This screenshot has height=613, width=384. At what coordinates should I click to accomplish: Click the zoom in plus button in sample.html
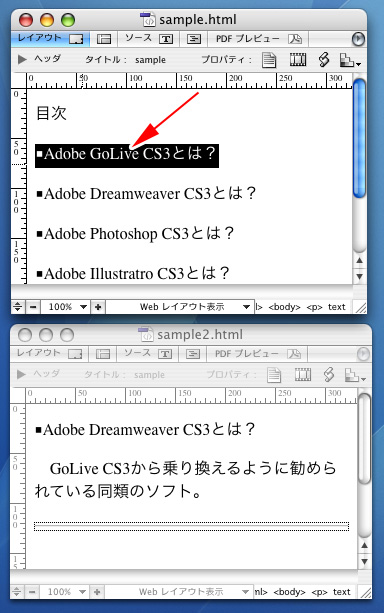98,307
